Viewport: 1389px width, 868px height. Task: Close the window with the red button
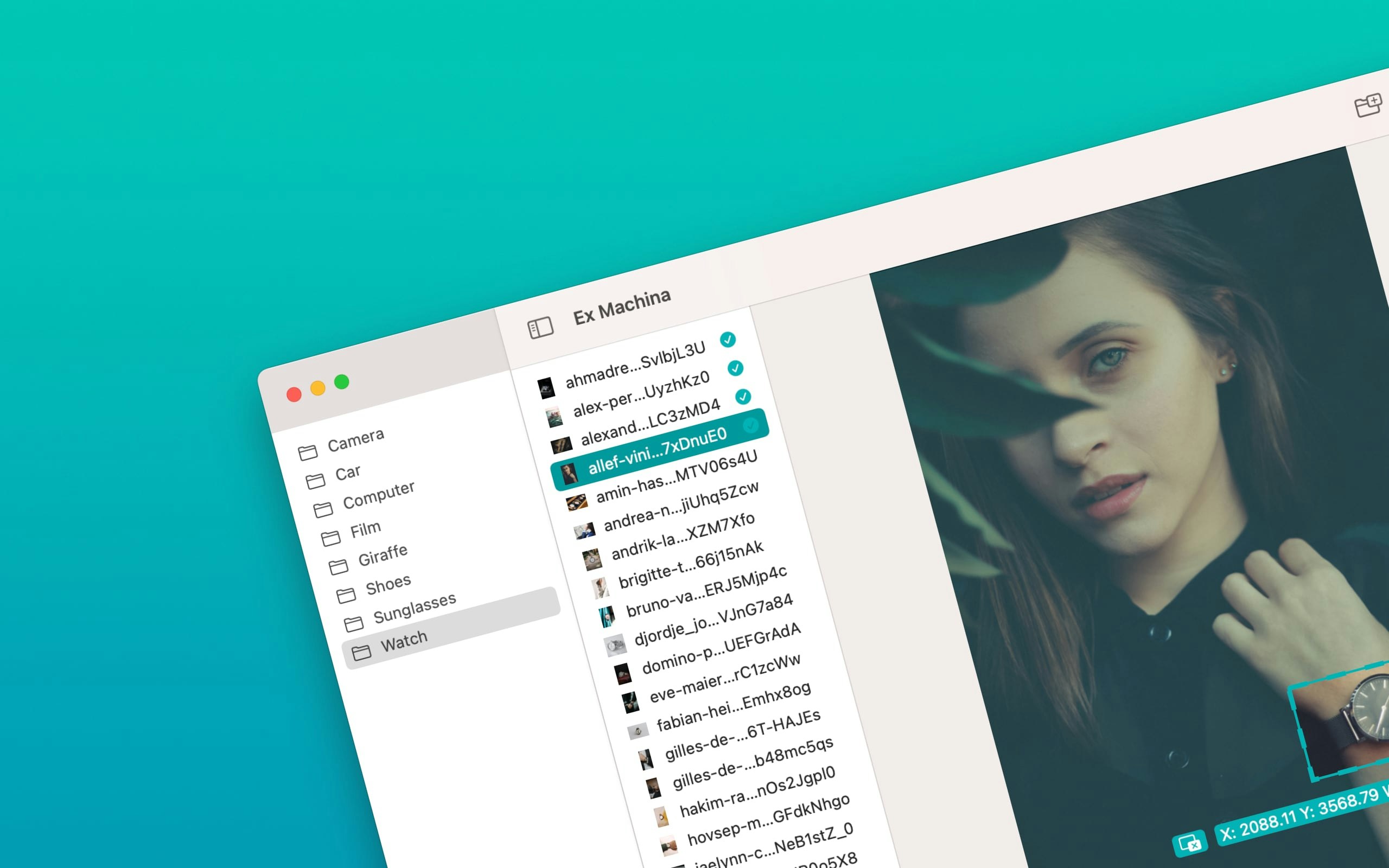click(294, 394)
